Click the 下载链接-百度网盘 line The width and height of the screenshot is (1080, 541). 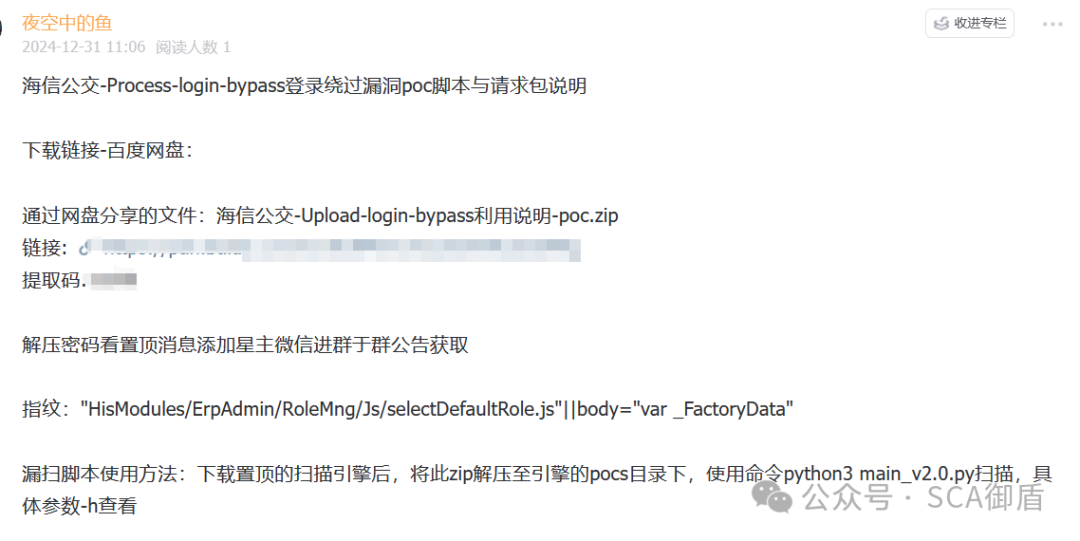(x=107, y=150)
